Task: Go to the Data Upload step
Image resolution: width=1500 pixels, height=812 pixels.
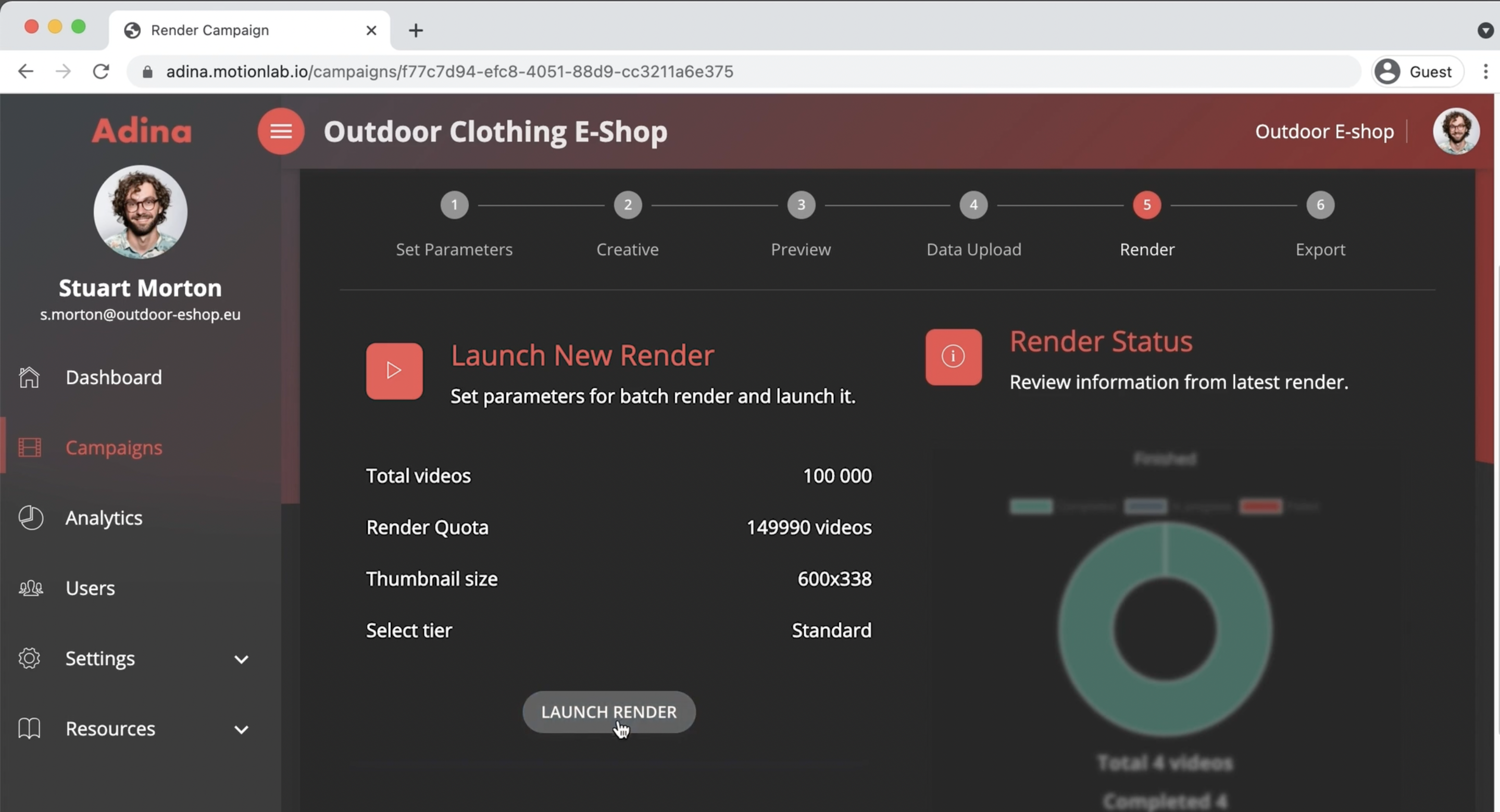Action: (x=973, y=205)
